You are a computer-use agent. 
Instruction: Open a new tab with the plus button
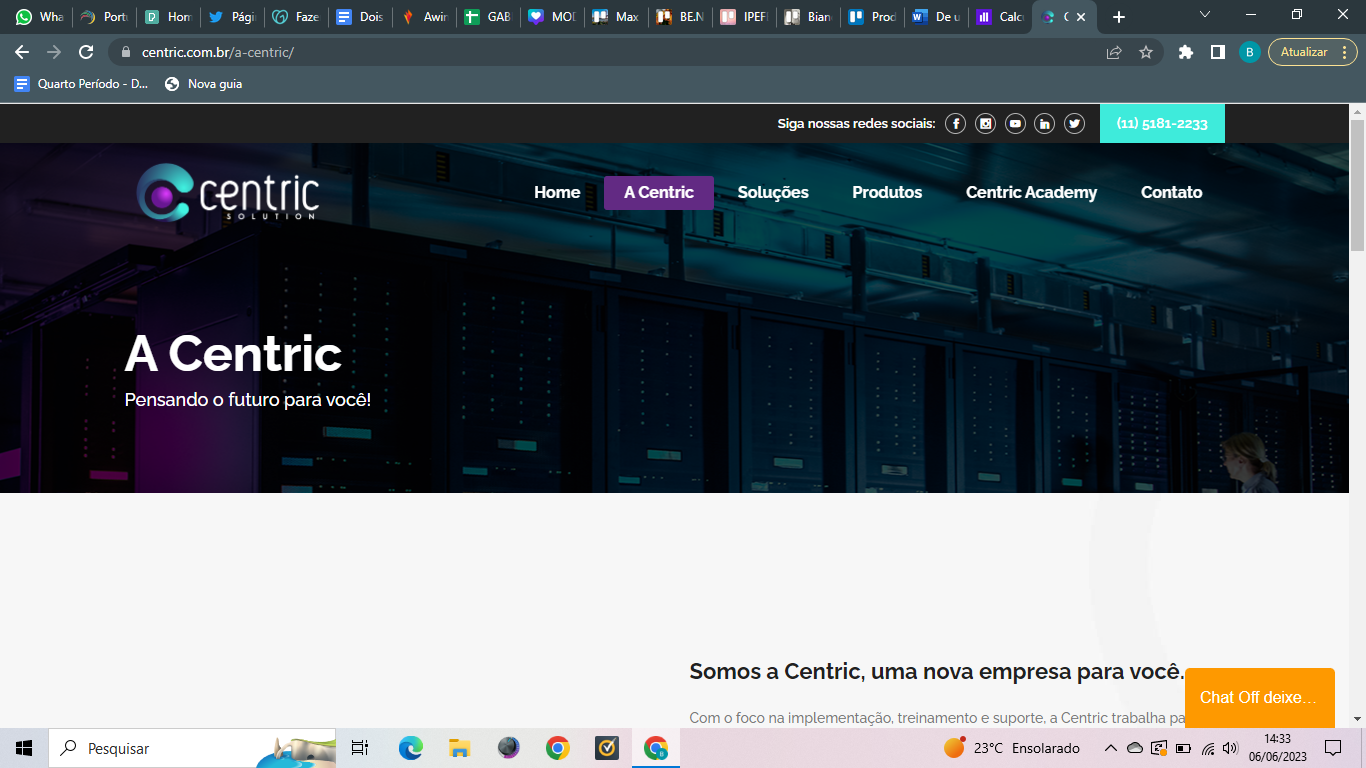(1119, 17)
